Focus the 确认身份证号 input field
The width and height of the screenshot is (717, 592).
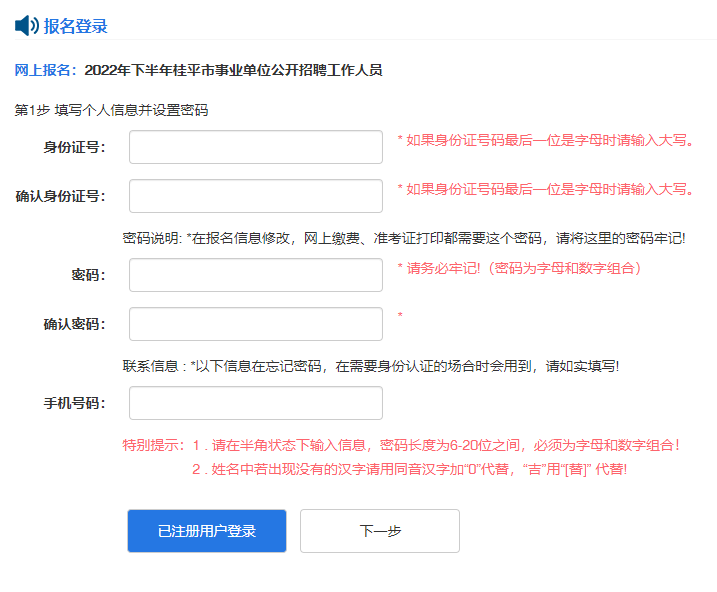[256, 196]
